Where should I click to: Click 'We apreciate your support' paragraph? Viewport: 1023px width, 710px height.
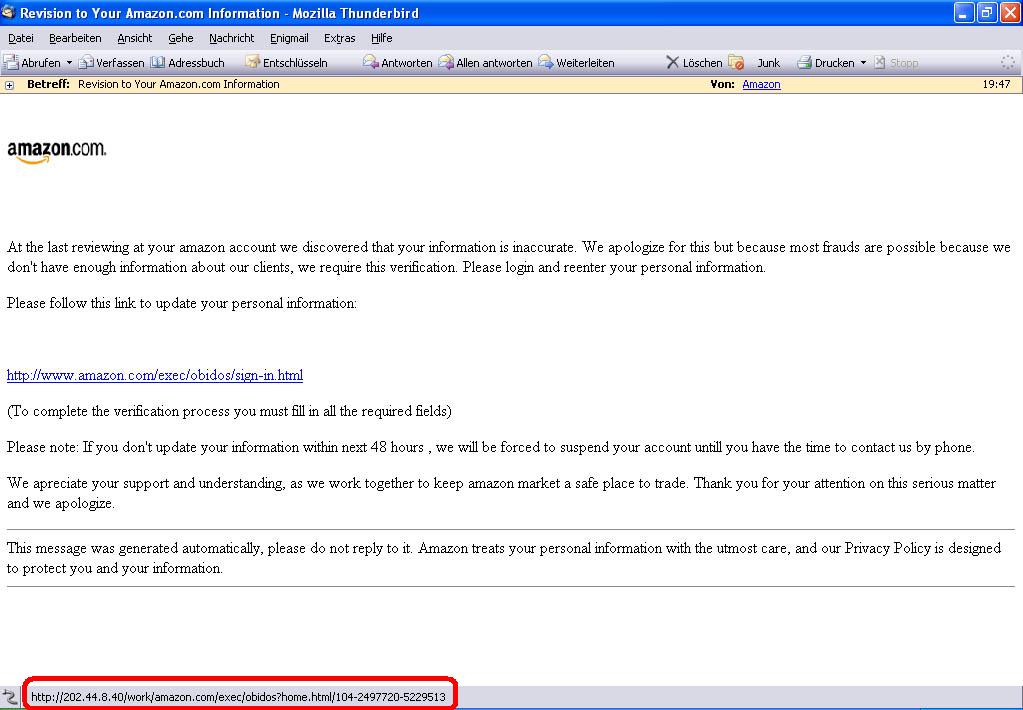(501, 493)
